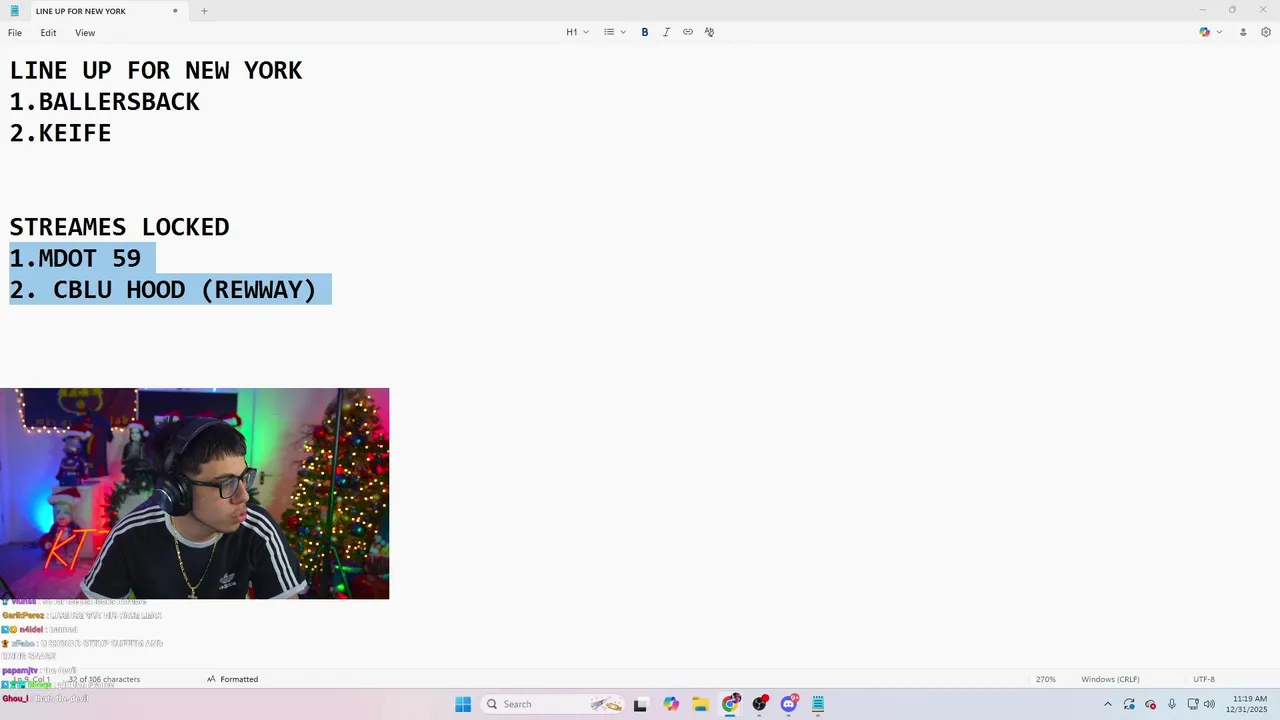Open the Windows Start menu
Image resolution: width=1280 pixels, height=720 pixels.
[463, 704]
